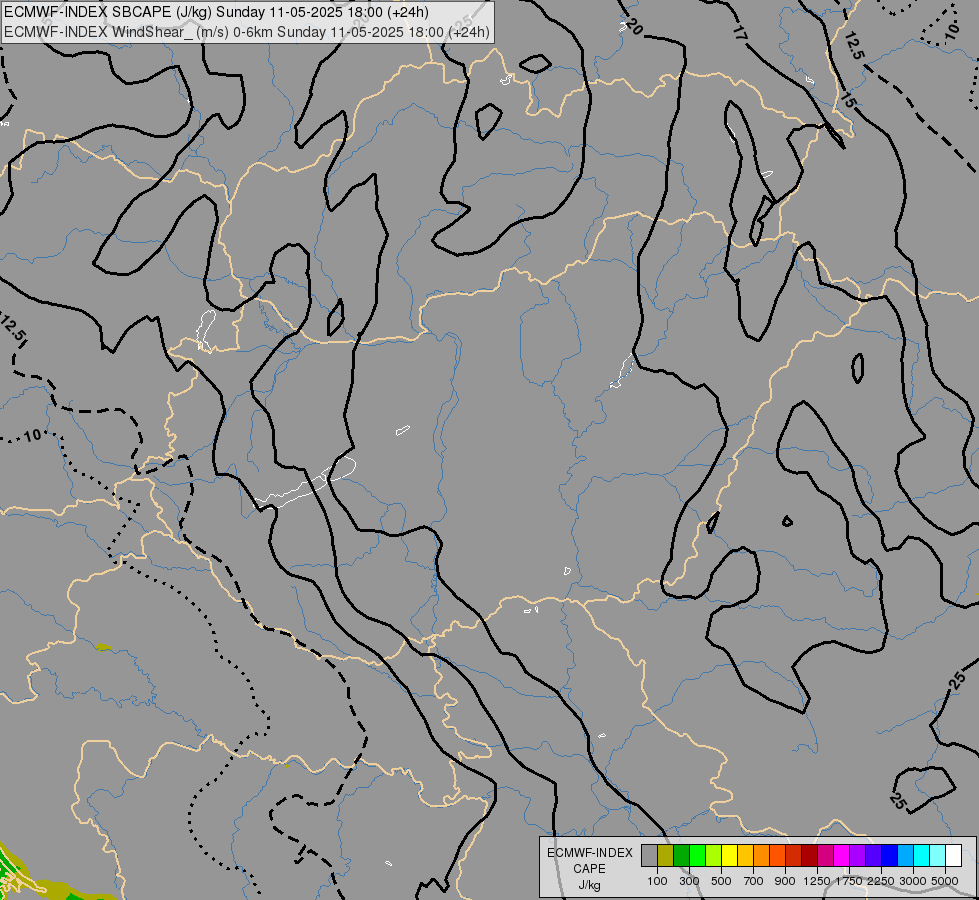979x900 pixels.
Task: Click the 15 wind shear contour label
Action: [848, 100]
